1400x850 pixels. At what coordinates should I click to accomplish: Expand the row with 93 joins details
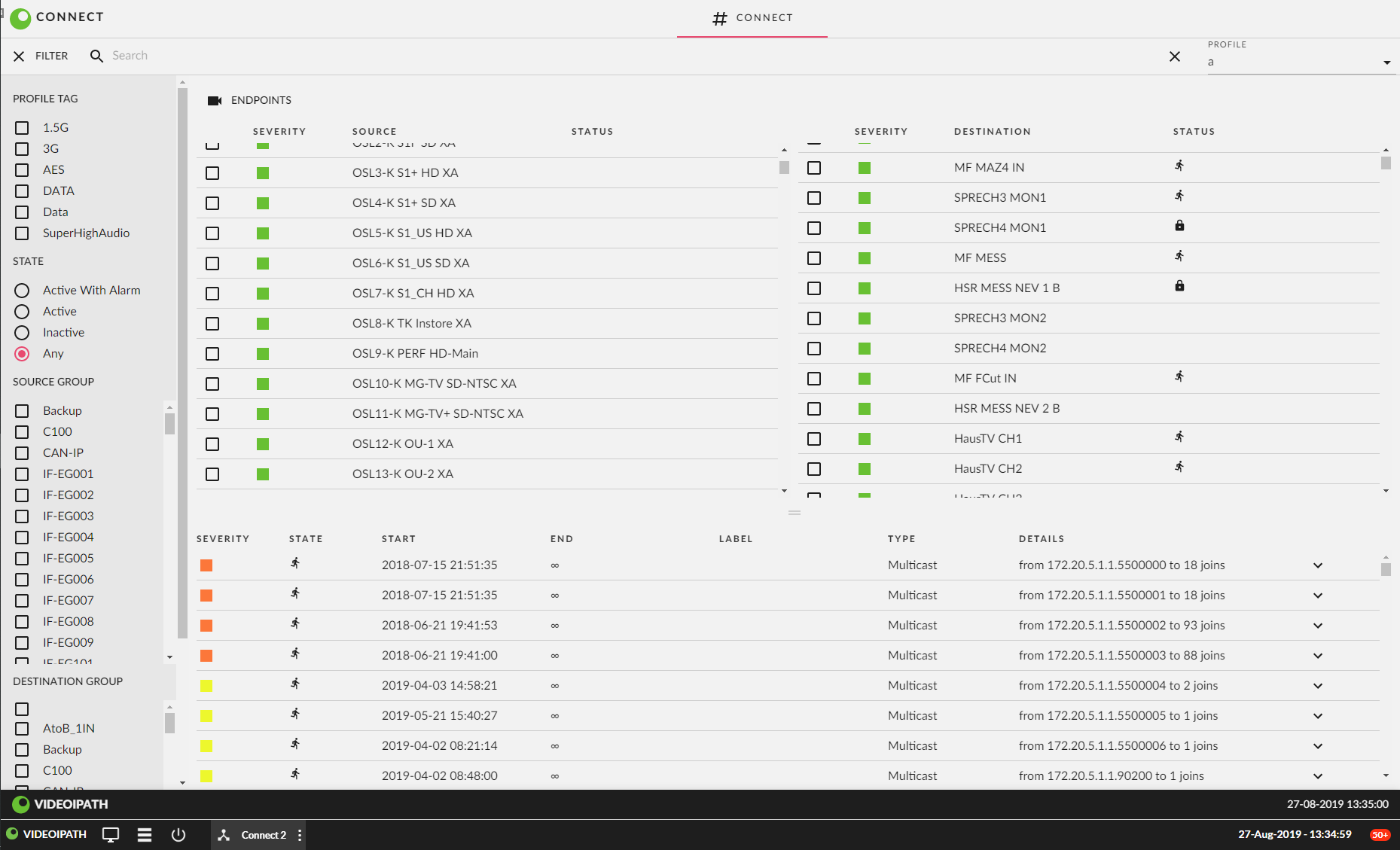(x=1317, y=626)
